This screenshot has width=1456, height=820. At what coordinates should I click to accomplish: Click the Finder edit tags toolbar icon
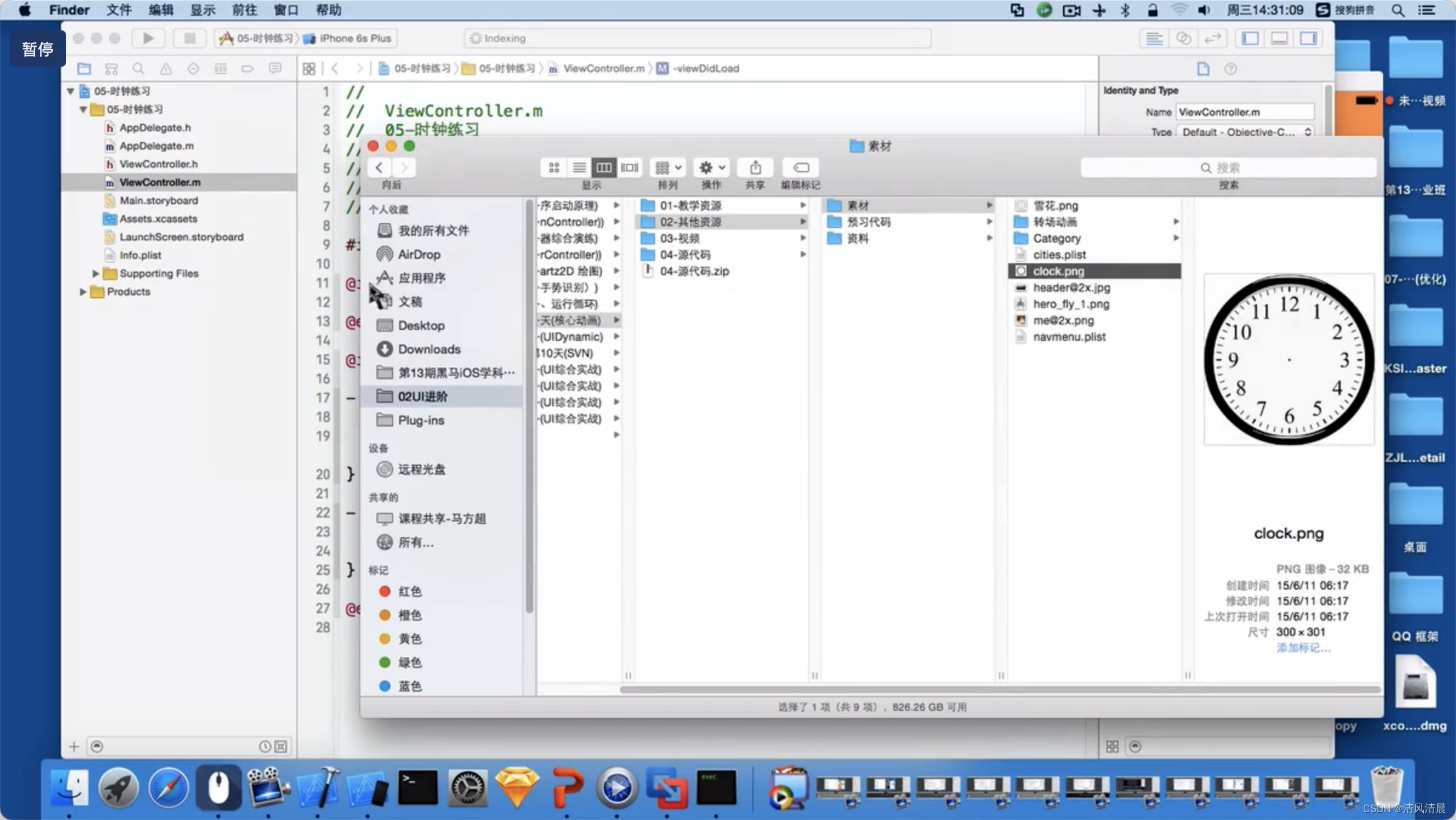click(x=801, y=167)
